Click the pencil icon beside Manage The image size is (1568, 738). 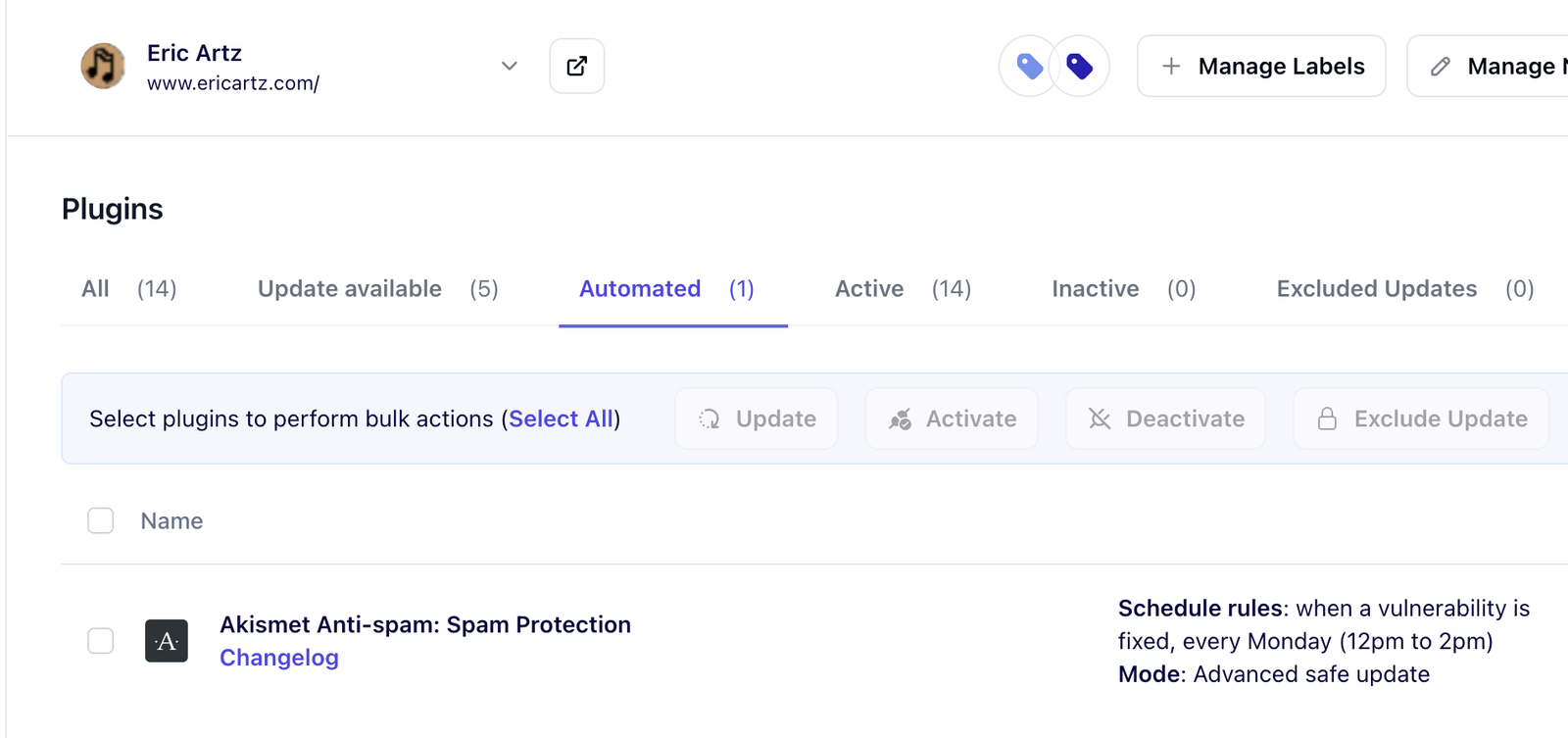pos(1441,66)
